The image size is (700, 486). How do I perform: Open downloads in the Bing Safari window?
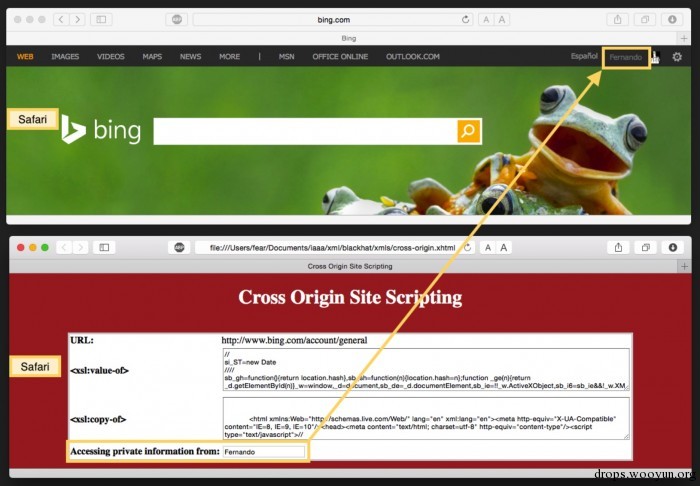[x=672, y=19]
